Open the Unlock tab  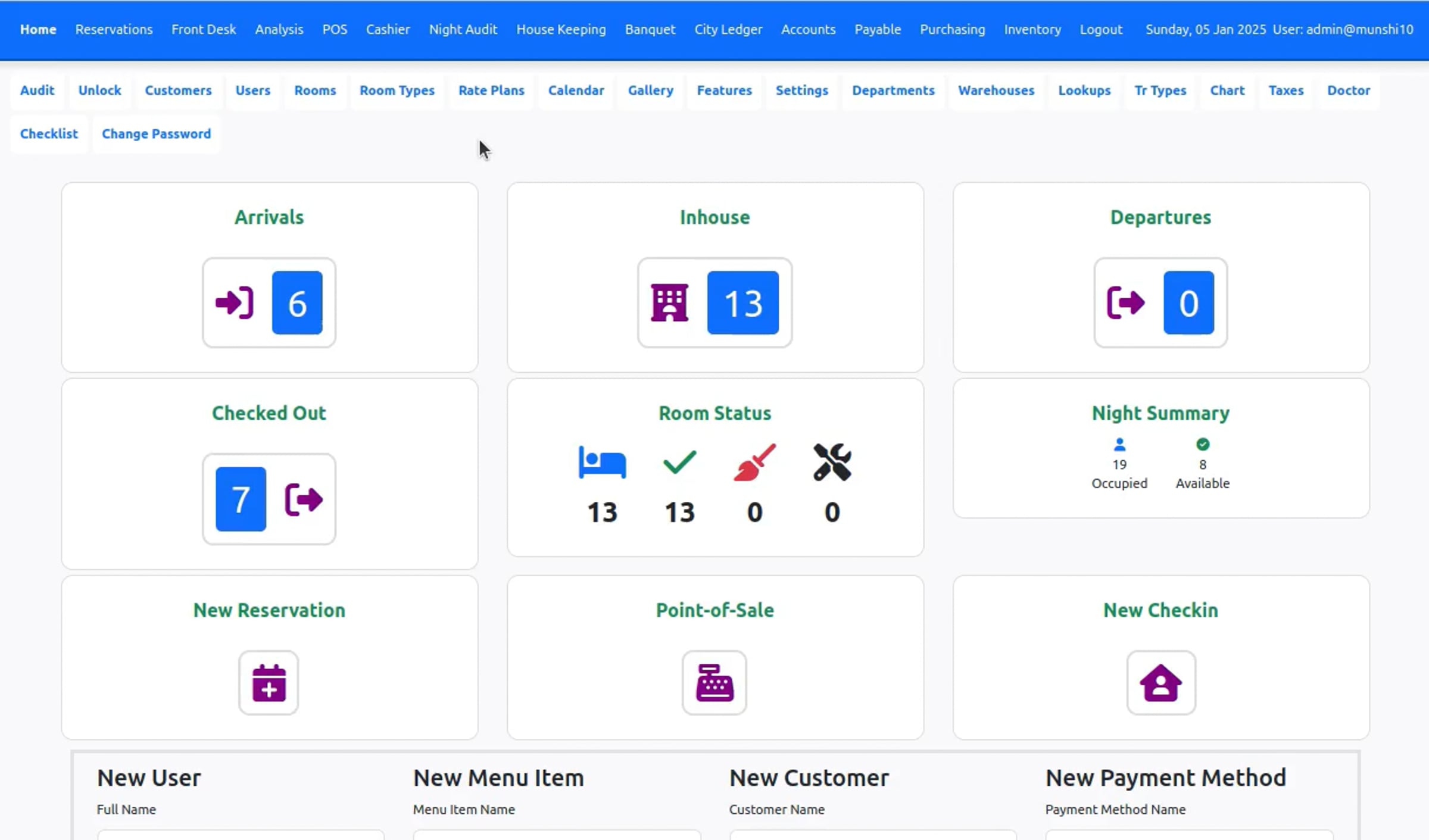pyautogui.click(x=99, y=90)
